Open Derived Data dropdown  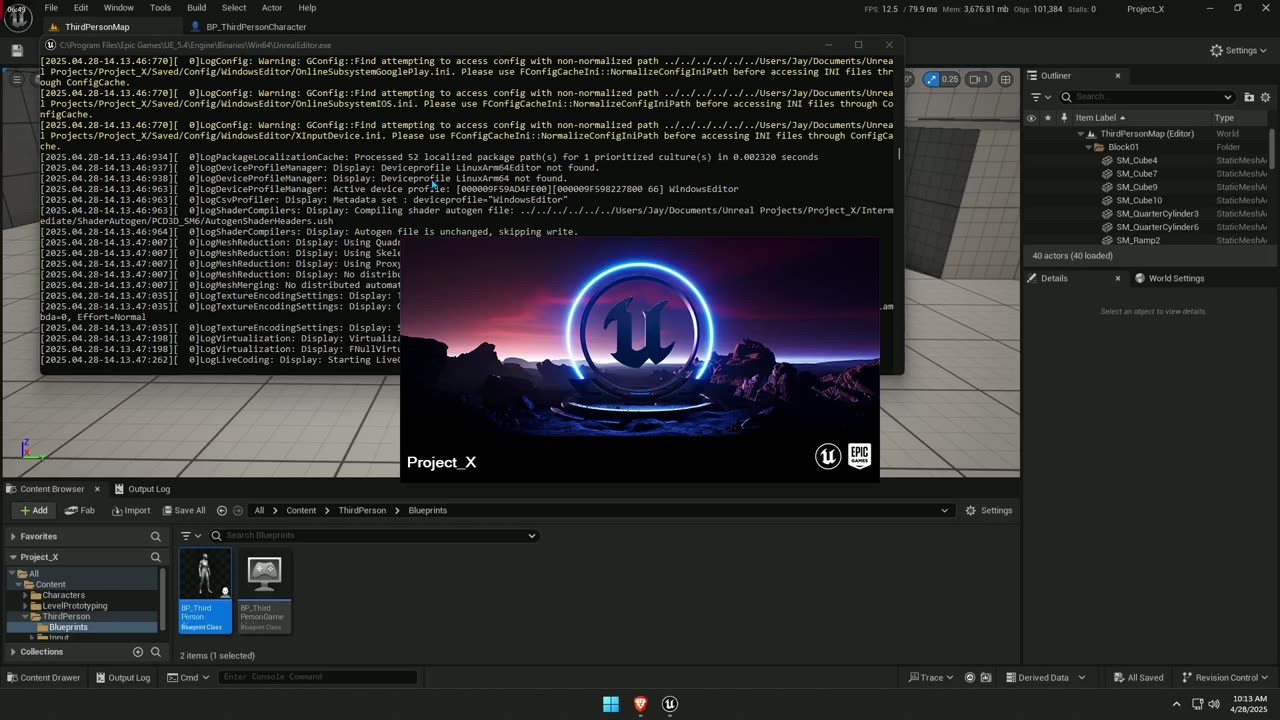pyautogui.click(x=1044, y=677)
